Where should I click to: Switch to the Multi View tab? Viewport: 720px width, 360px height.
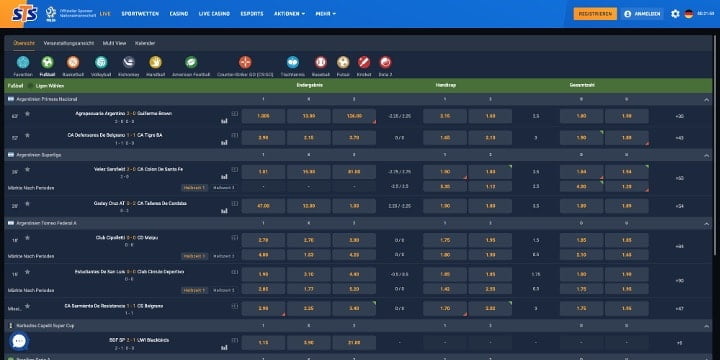pos(114,43)
